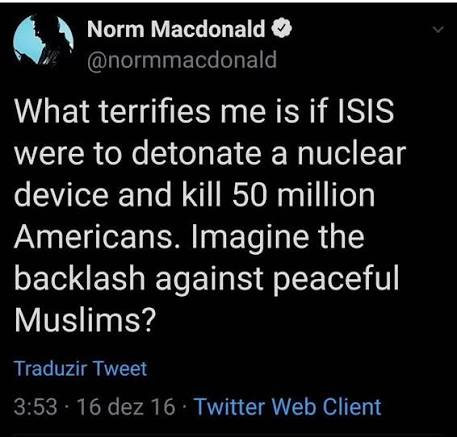Click the word detonate in the tweet
This screenshot has width=457, height=437.
197,153
